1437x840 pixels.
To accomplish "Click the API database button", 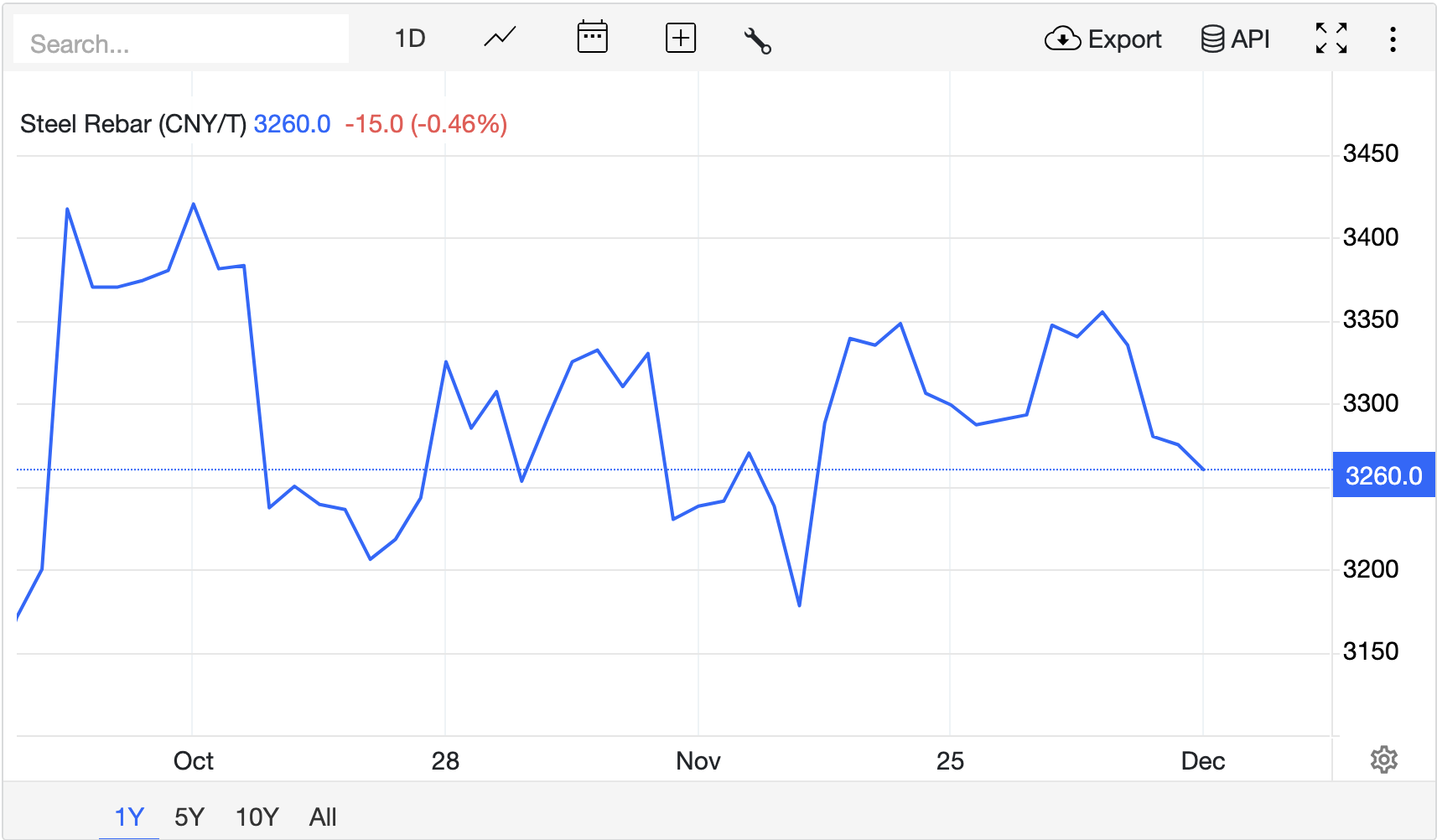I will 1235,39.
